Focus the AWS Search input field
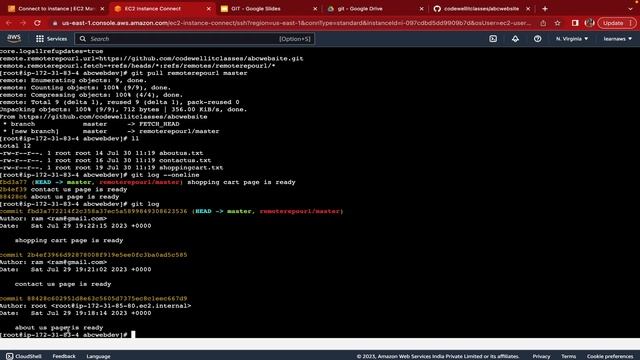640x360 pixels. click(x=194, y=39)
